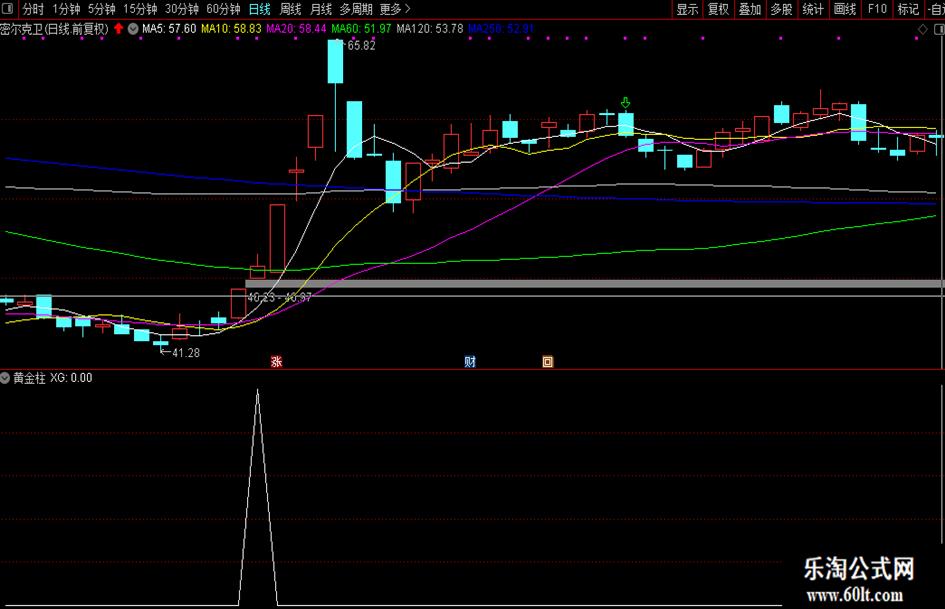Switch to the 5分钟 period tab
Viewport: 945px width, 609px height.
pos(101,9)
